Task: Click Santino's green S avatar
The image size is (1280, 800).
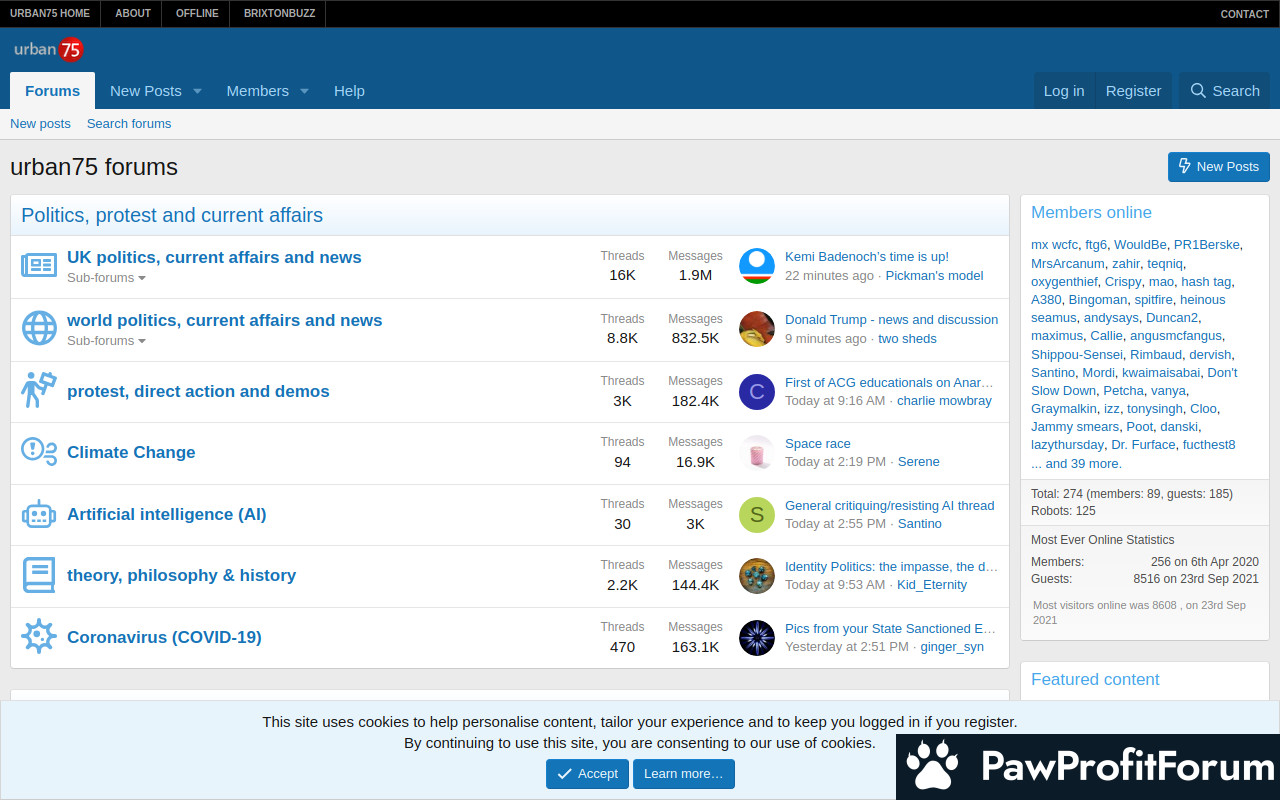Action: pos(757,515)
